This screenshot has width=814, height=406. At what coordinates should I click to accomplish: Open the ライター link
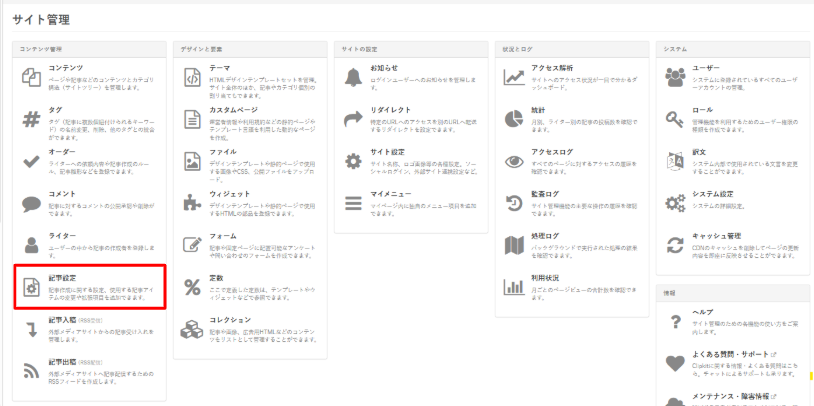click(x=62, y=236)
